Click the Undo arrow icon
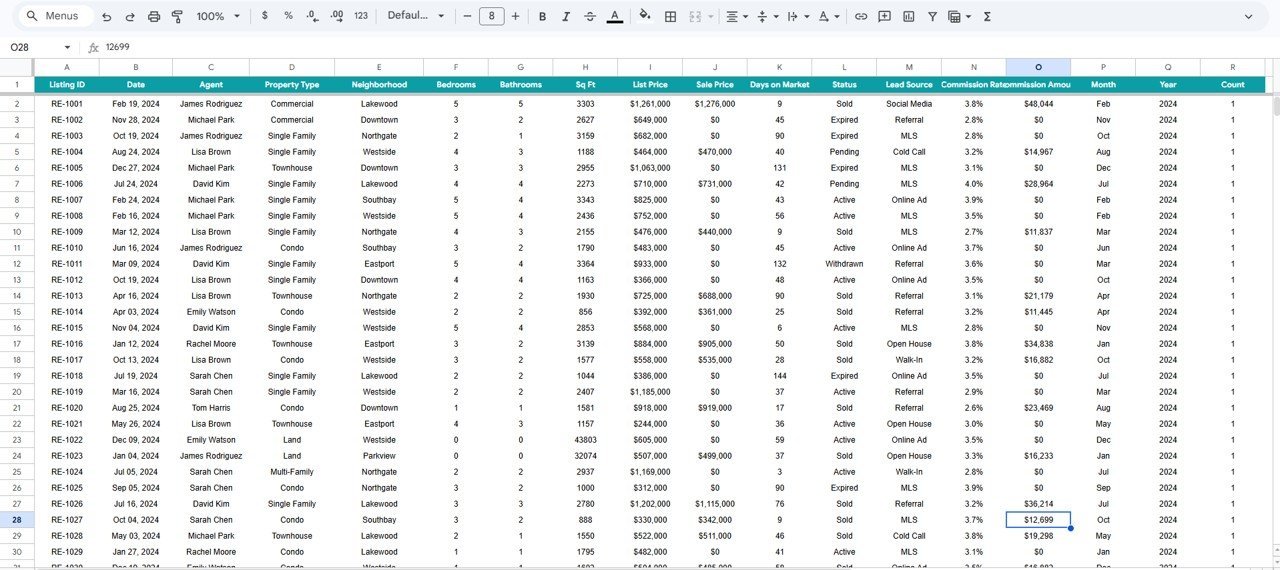 pos(107,17)
